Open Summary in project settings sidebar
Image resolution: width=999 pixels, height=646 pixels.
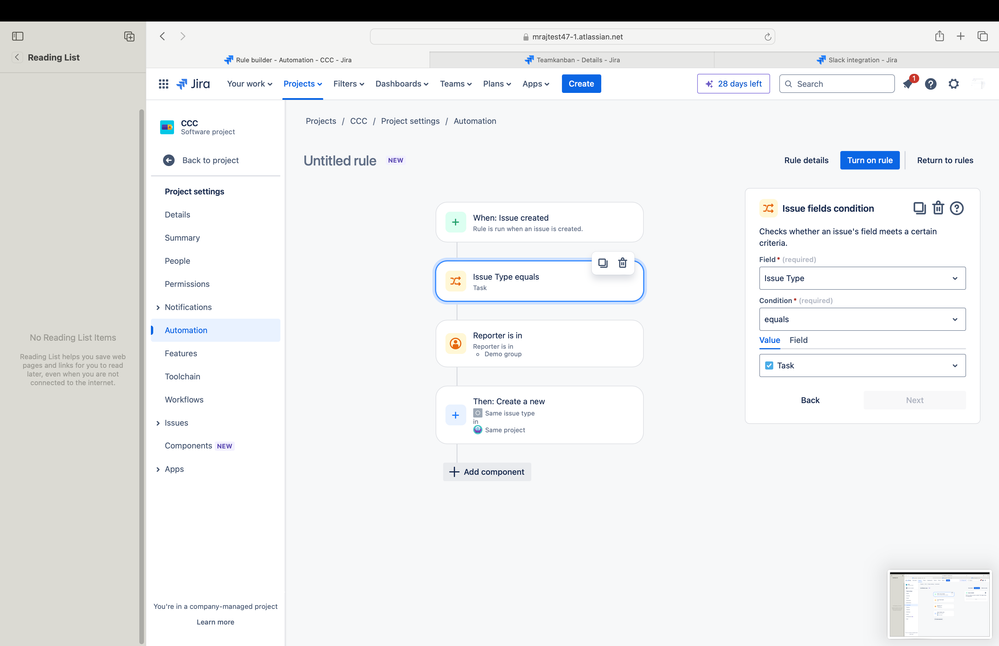click(x=182, y=238)
